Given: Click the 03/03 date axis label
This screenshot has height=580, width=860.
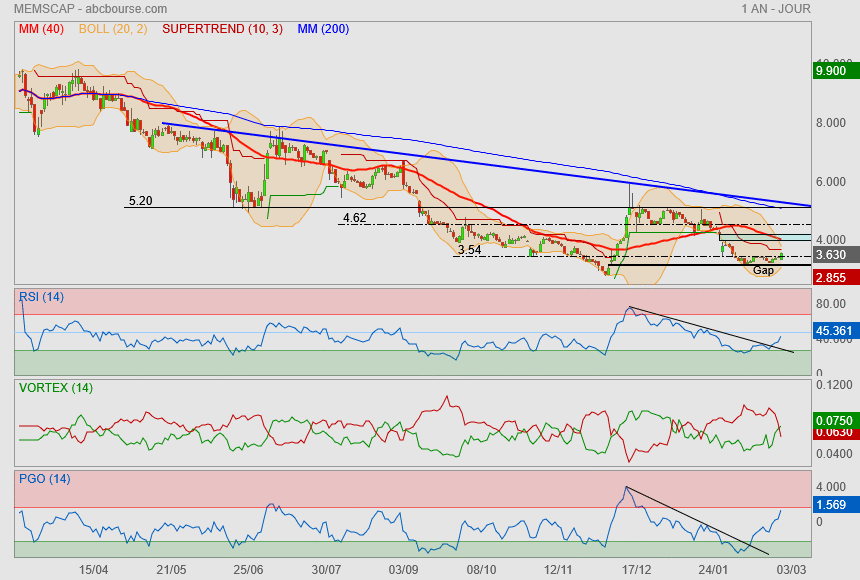Looking at the screenshot, I should 791,570.
